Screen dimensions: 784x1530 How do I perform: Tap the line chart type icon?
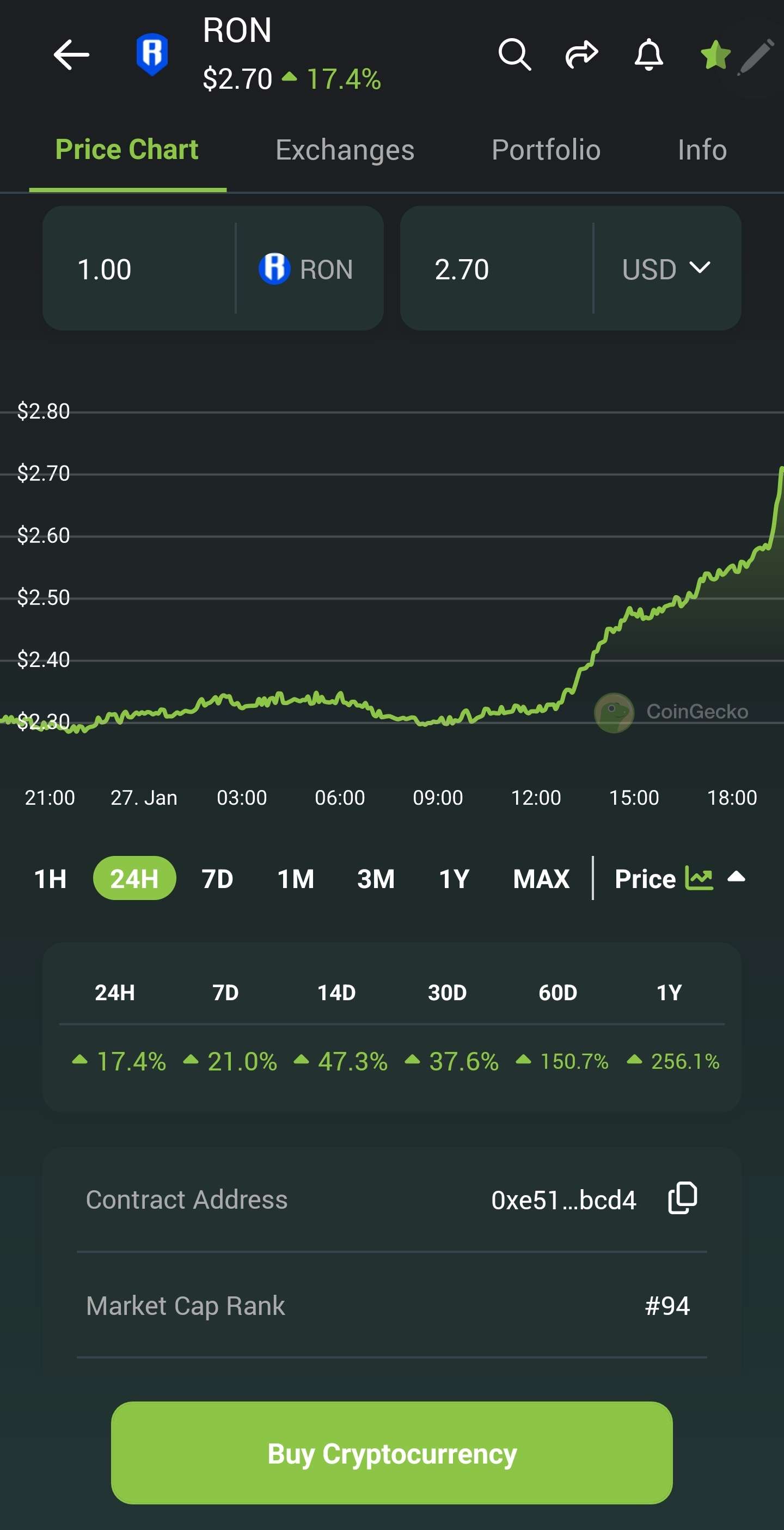tap(699, 878)
